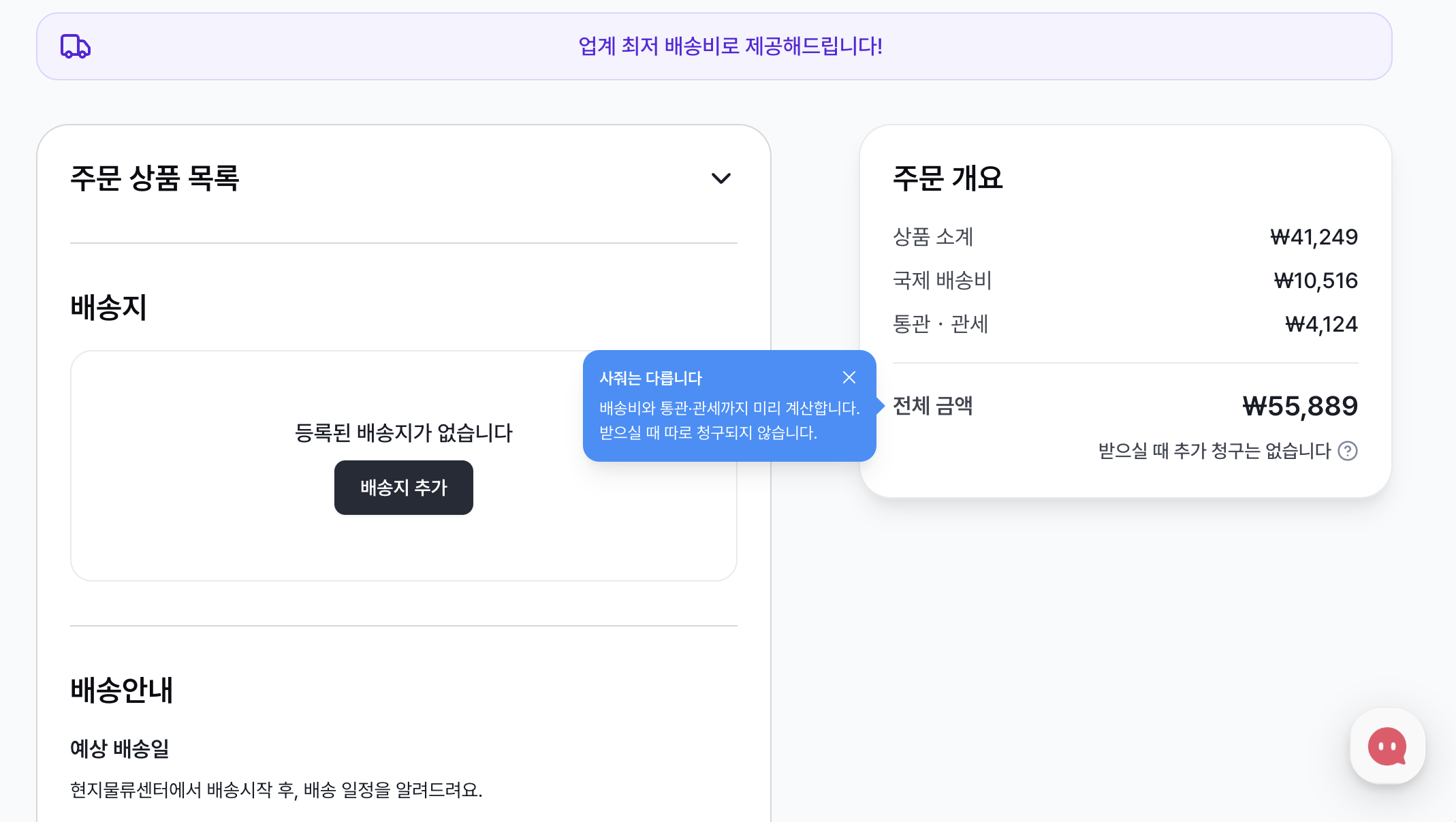
Task: Open the help question mark icon
Action: click(1348, 451)
